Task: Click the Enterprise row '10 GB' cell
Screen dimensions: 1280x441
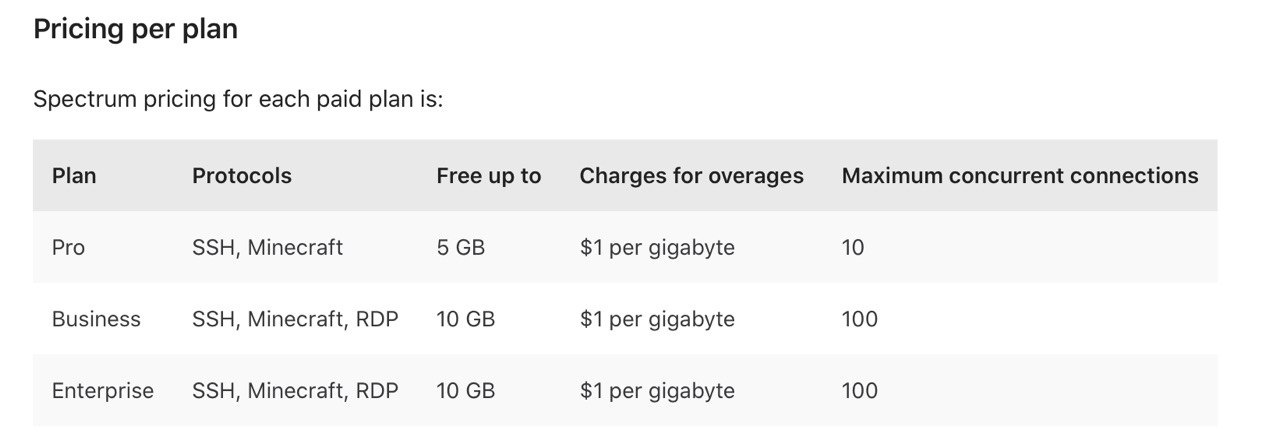Action: pos(466,391)
